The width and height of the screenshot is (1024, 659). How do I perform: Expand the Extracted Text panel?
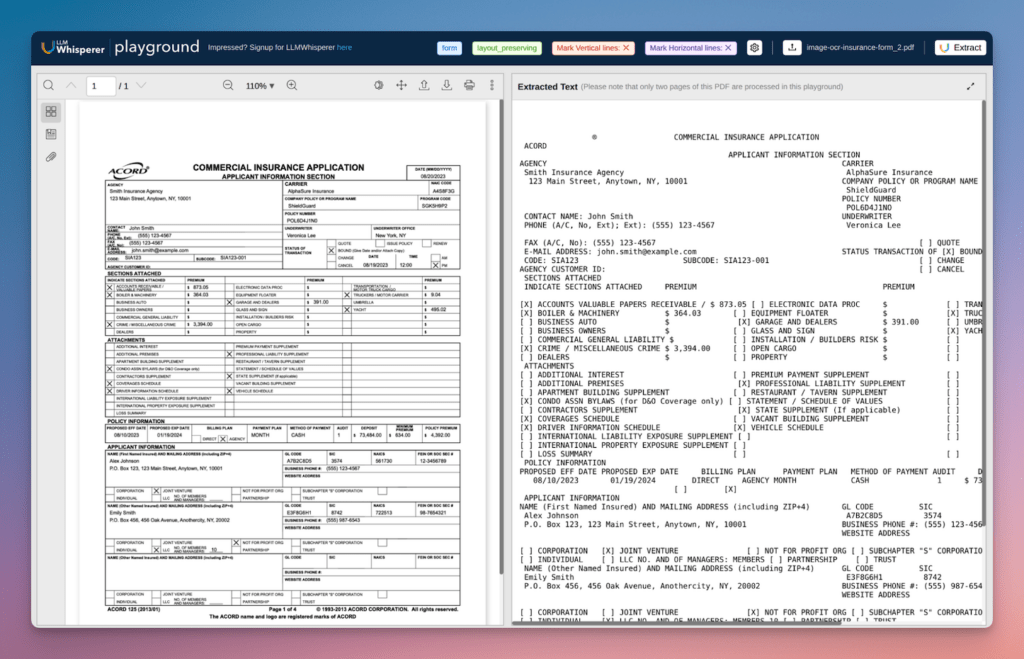pyautogui.click(x=970, y=87)
